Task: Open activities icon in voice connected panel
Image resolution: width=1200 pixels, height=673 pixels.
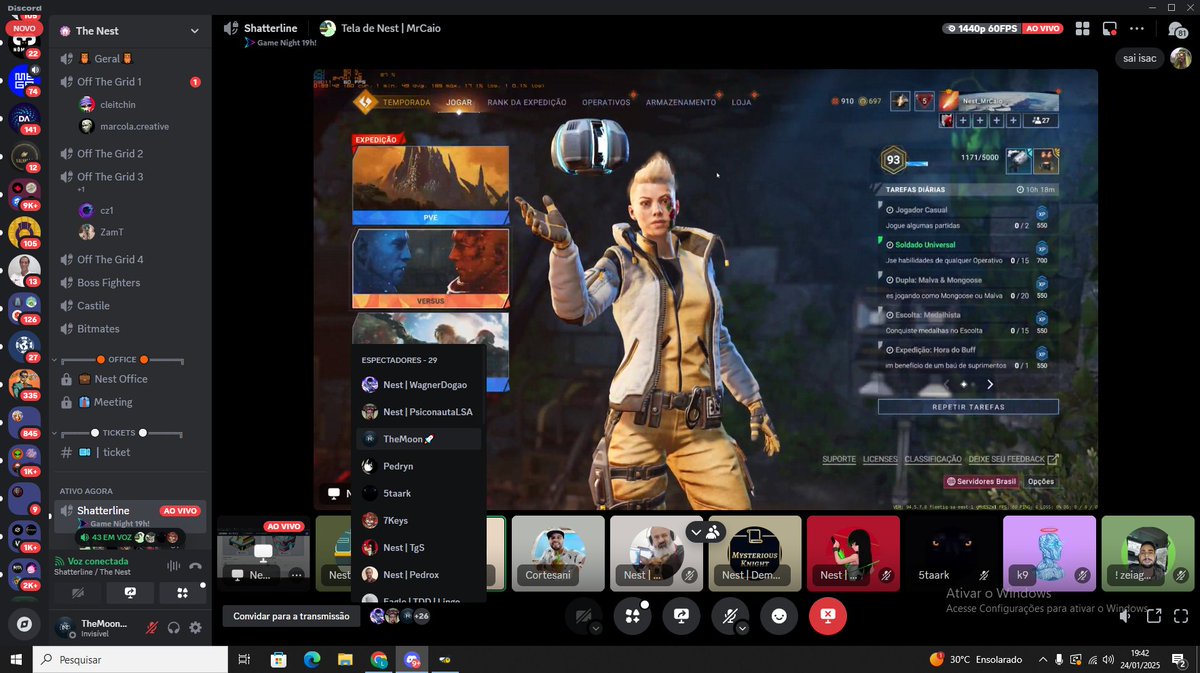Action: [x=182, y=593]
